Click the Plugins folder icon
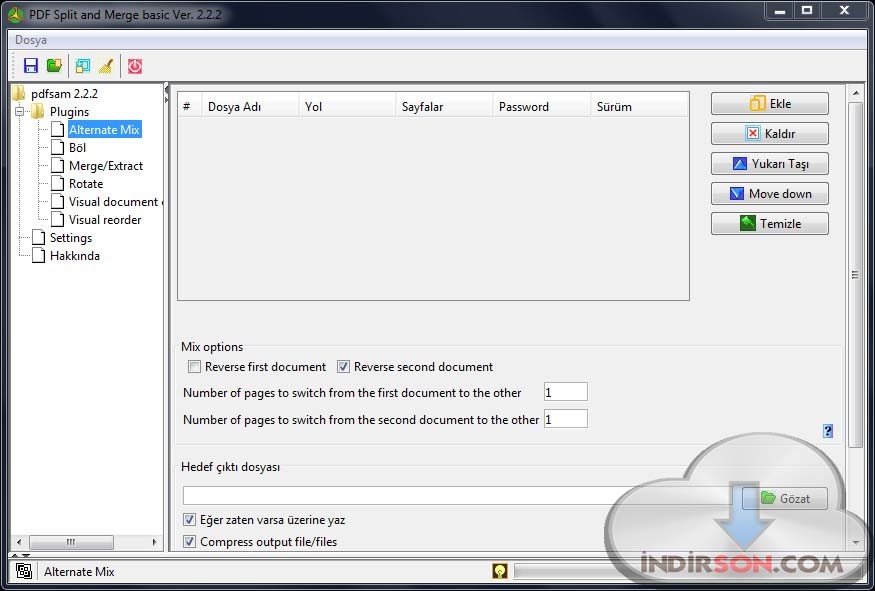This screenshot has width=875, height=591. (38, 111)
